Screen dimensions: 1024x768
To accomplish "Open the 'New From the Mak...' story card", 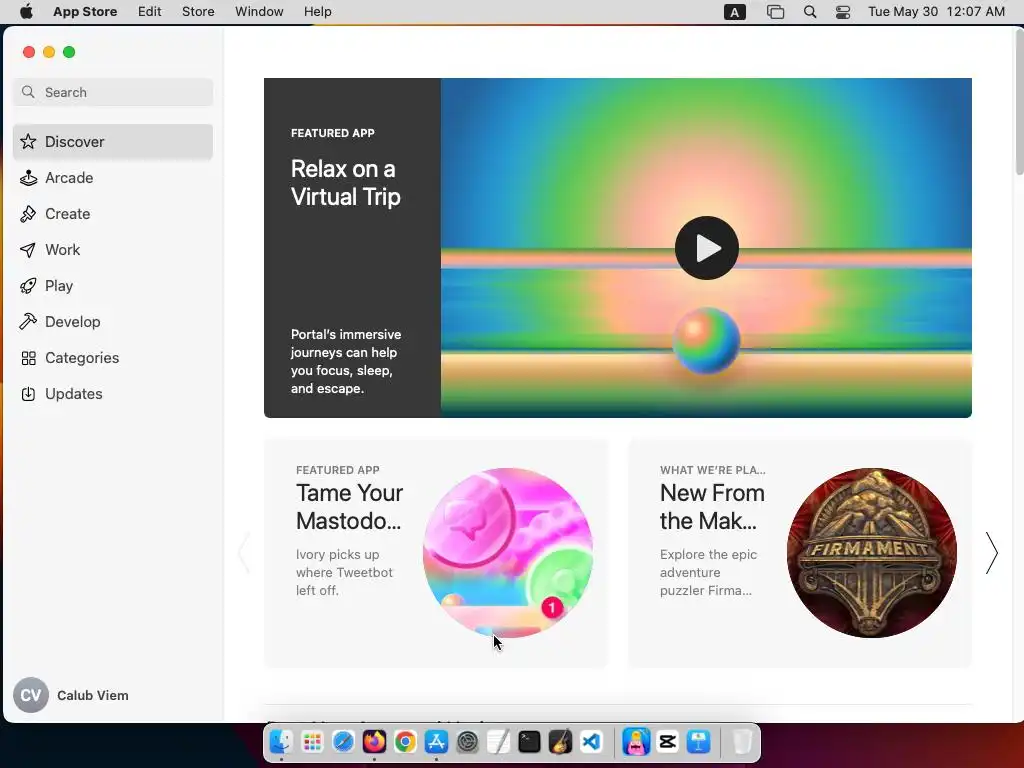I will pos(800,554).
